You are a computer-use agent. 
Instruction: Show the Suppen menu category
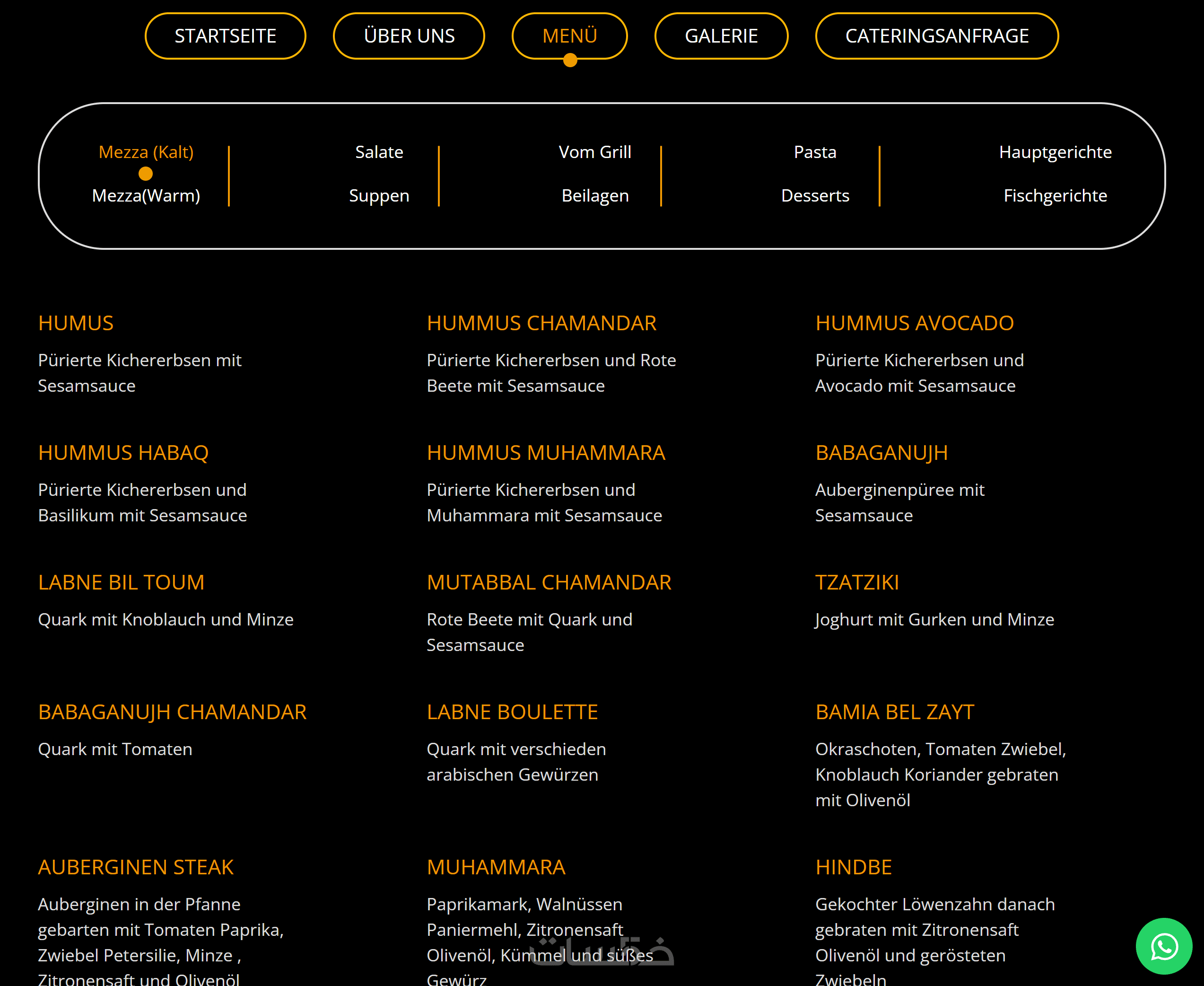[379, 196]
